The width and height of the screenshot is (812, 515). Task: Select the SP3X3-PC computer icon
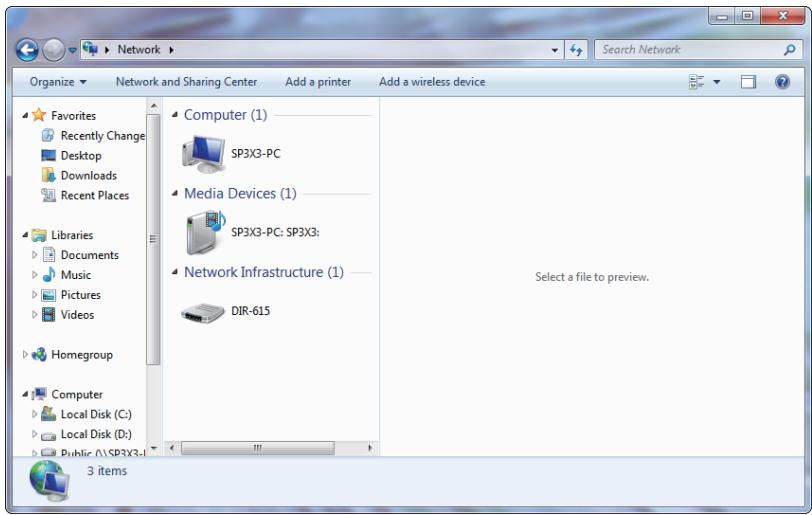click(204, 154)
